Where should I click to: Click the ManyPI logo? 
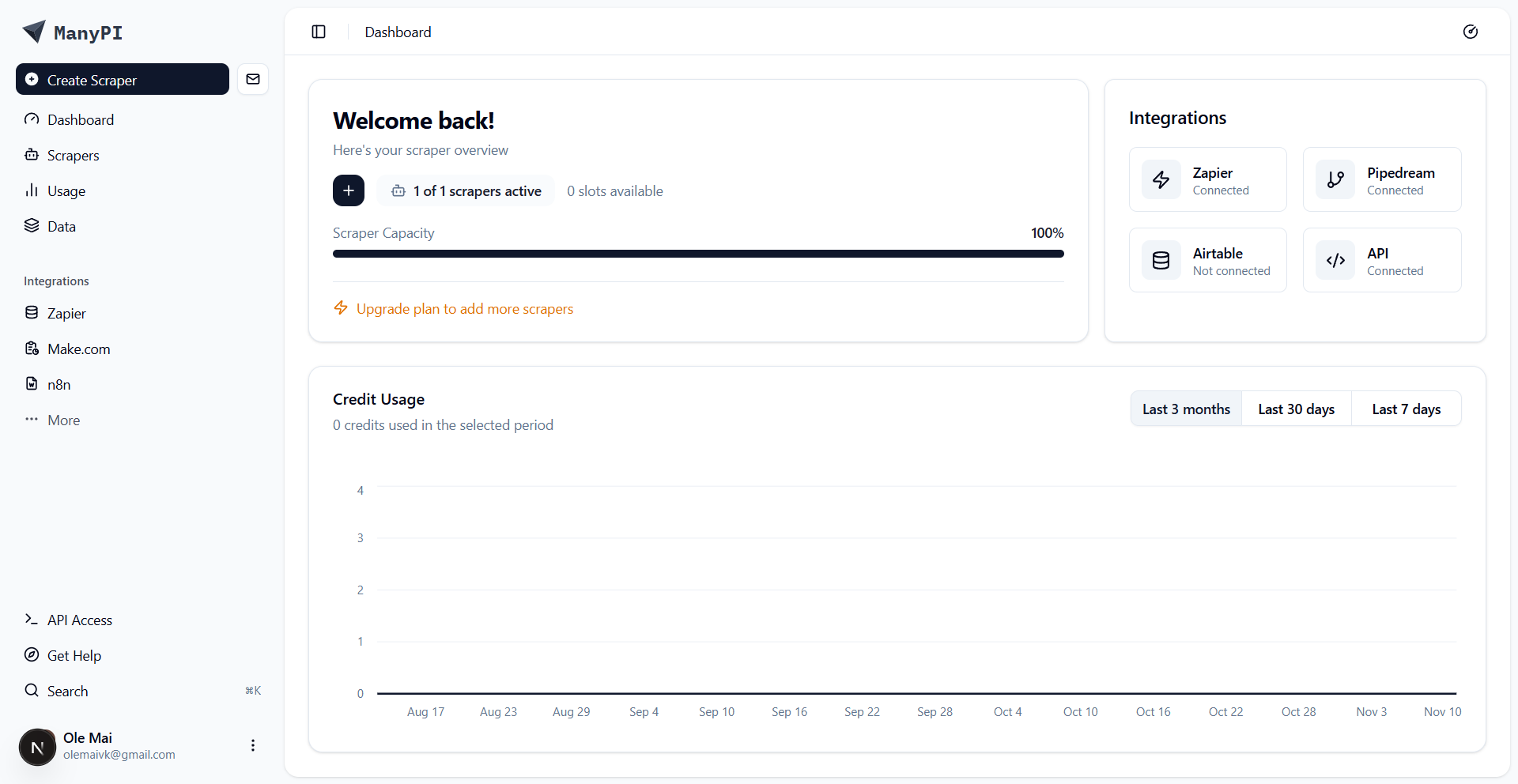point(72,32)
